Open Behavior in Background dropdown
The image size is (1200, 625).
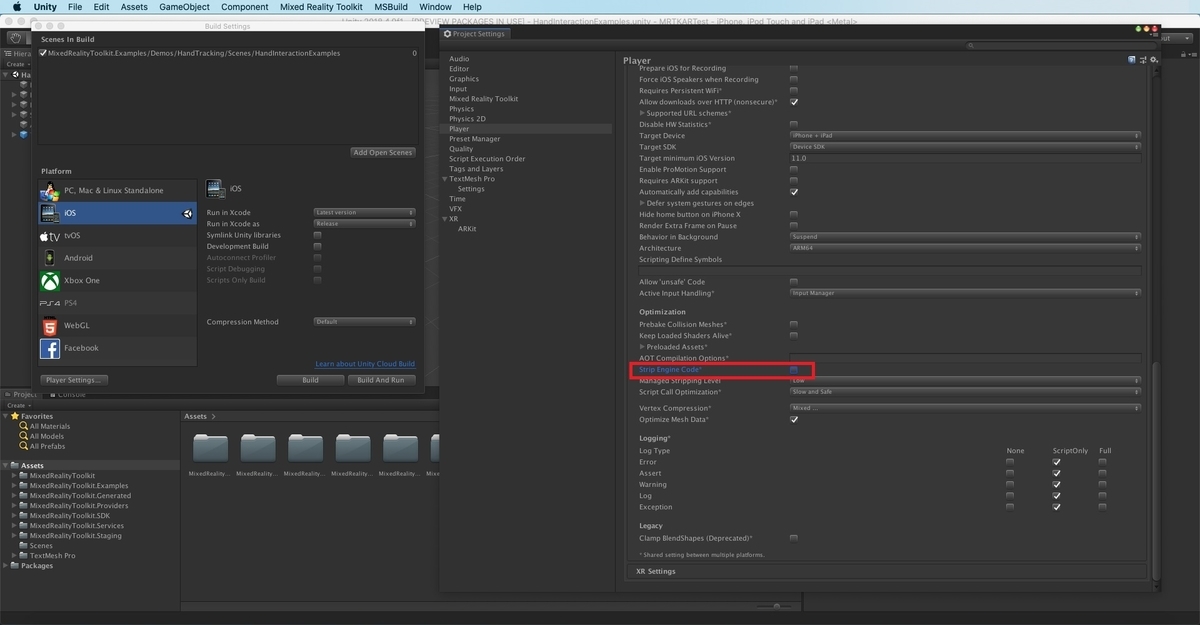[x=965, y=237]
